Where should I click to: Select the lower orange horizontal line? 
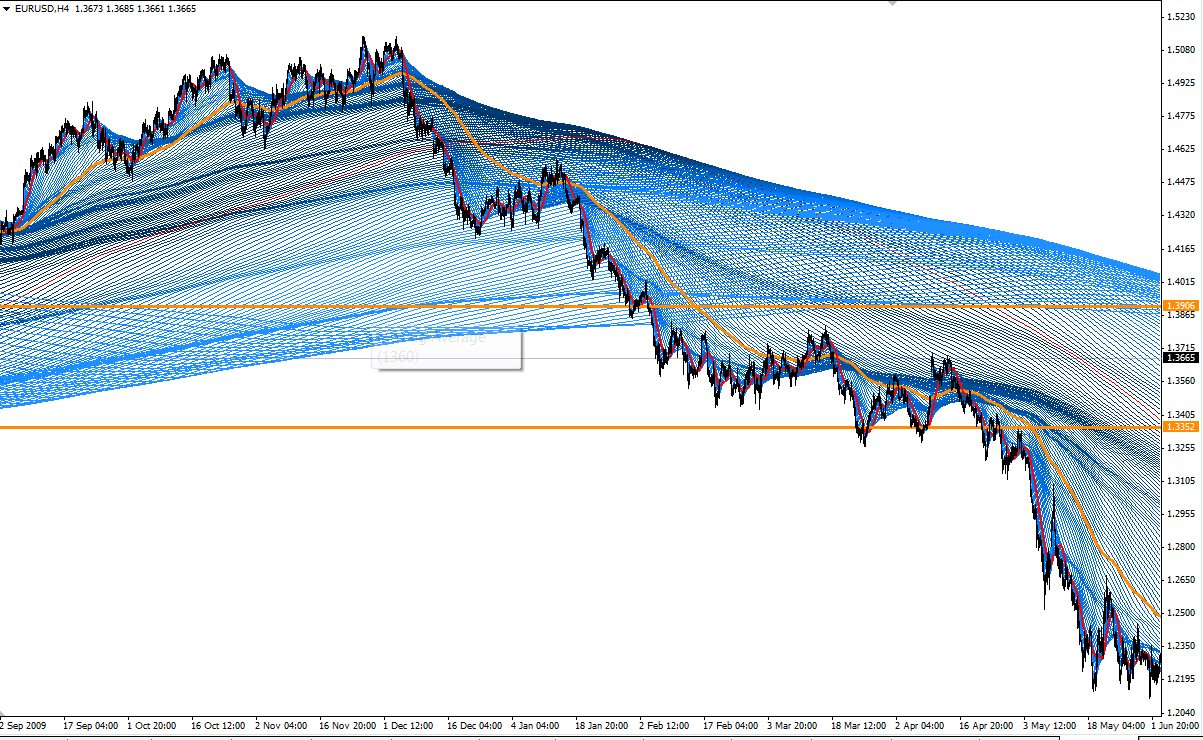pyautogui.click(x=300, y=428)
